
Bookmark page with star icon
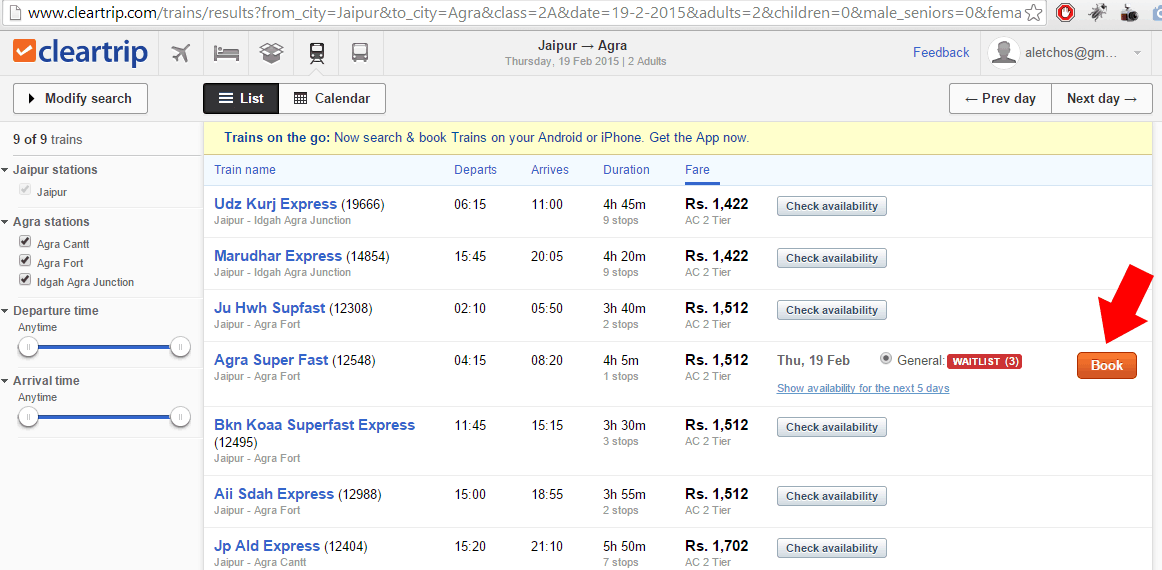click(1033, 13)
